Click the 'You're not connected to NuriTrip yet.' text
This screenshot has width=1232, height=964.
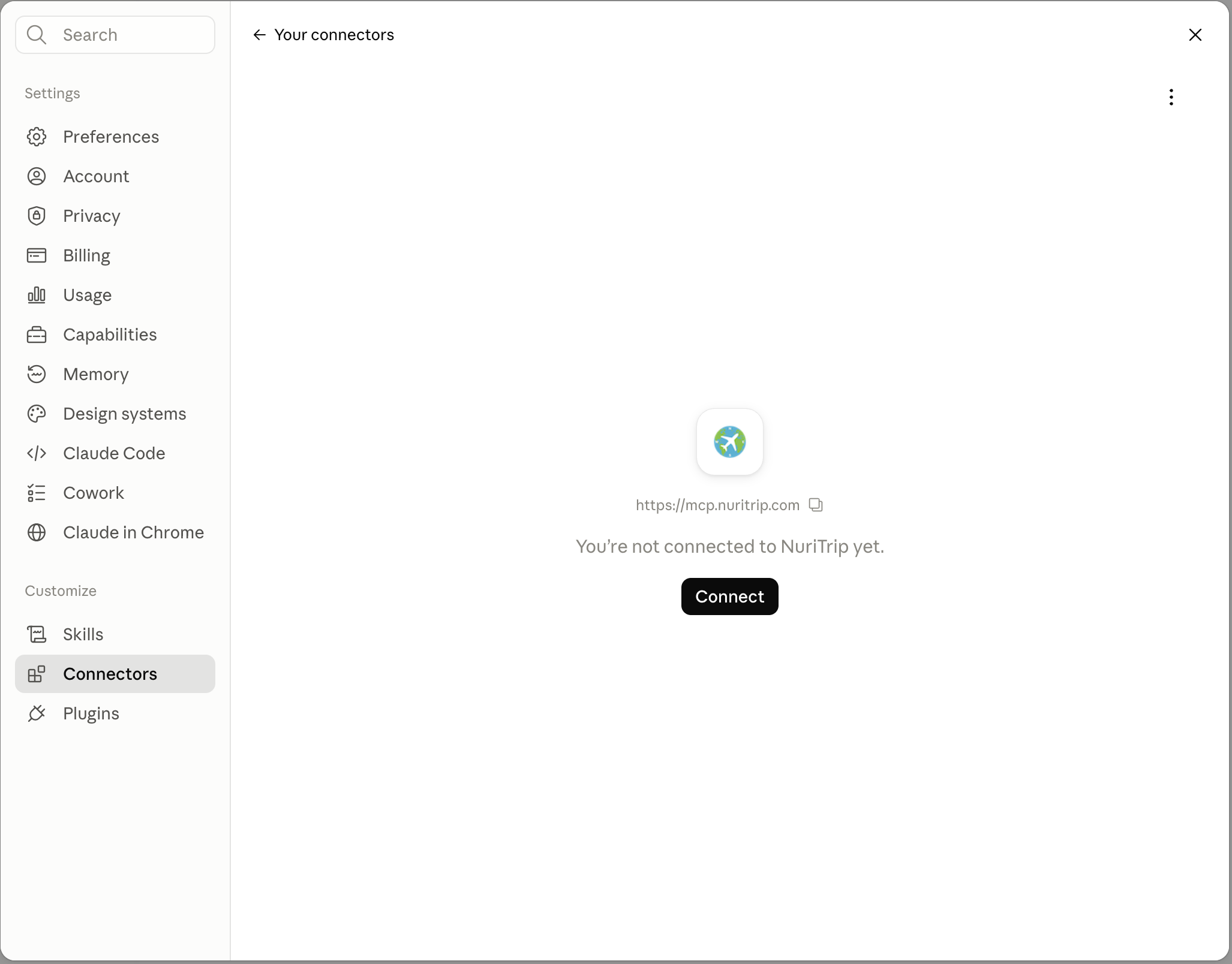[730, 546]
